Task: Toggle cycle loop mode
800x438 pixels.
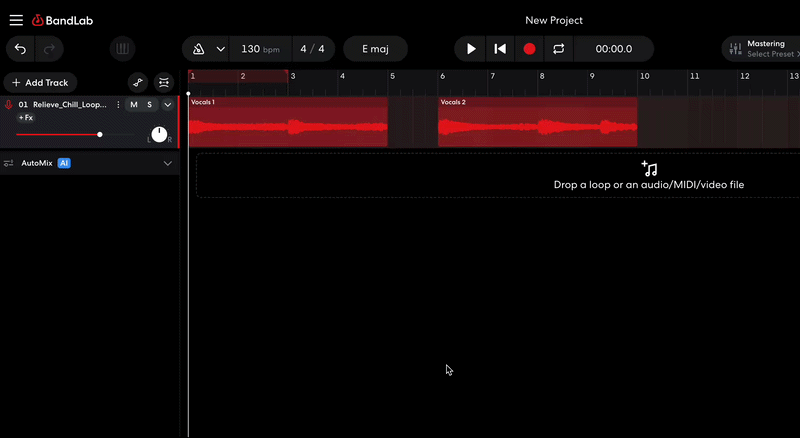Action: click(558, 49)
